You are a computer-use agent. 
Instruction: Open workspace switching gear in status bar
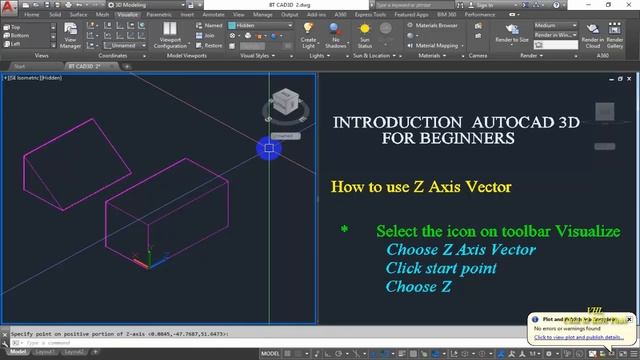[549, 354]
